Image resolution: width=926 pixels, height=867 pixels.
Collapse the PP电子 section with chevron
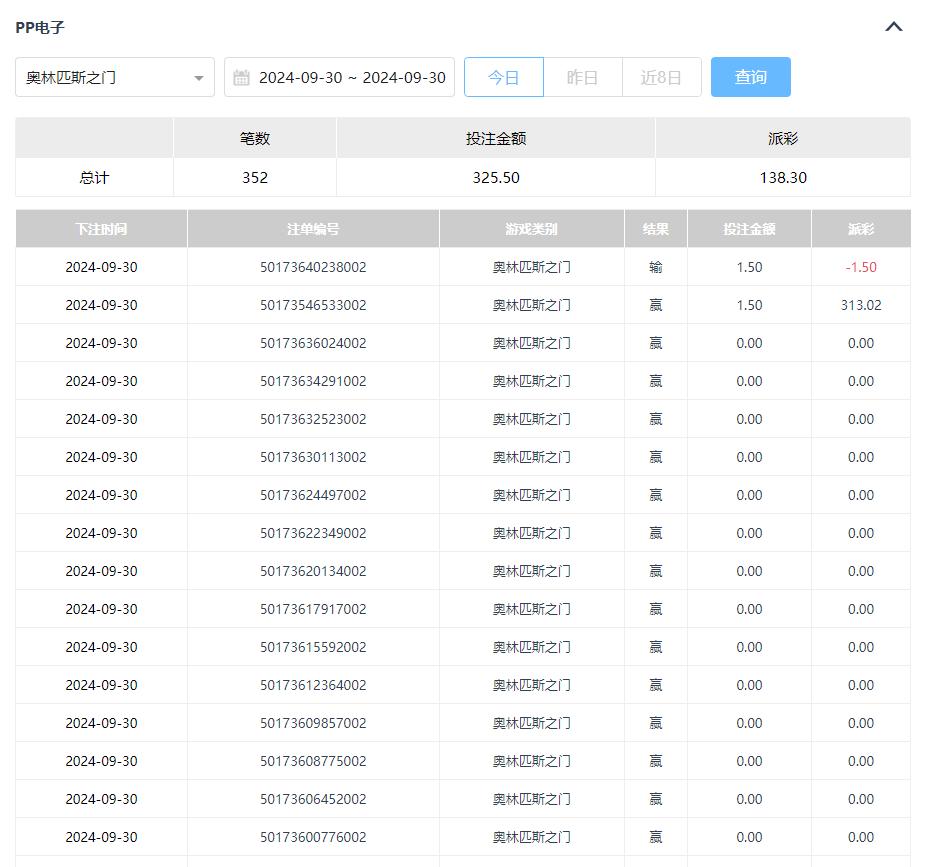893,27
